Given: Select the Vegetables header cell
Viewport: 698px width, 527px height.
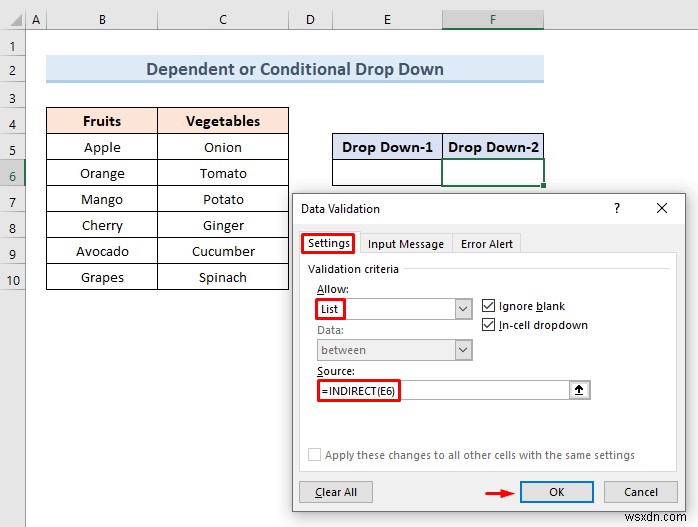Looking at the screenshot, I should [223, 121].
